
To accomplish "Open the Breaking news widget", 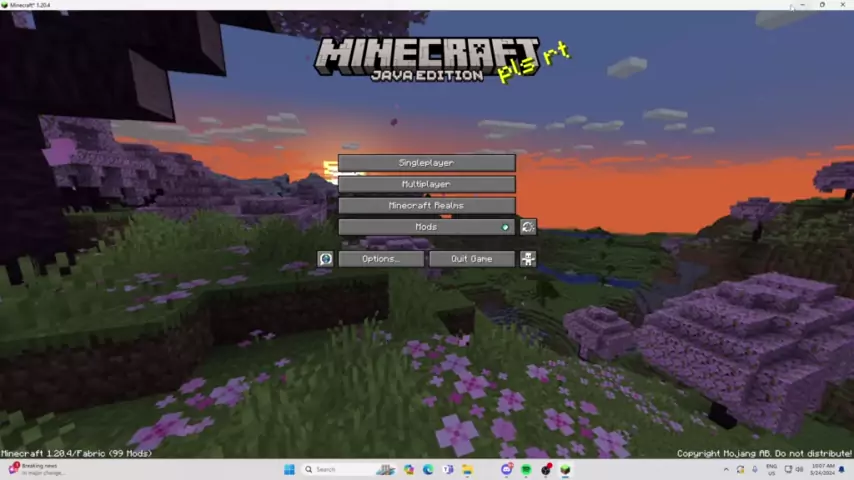I will (35, 469).
